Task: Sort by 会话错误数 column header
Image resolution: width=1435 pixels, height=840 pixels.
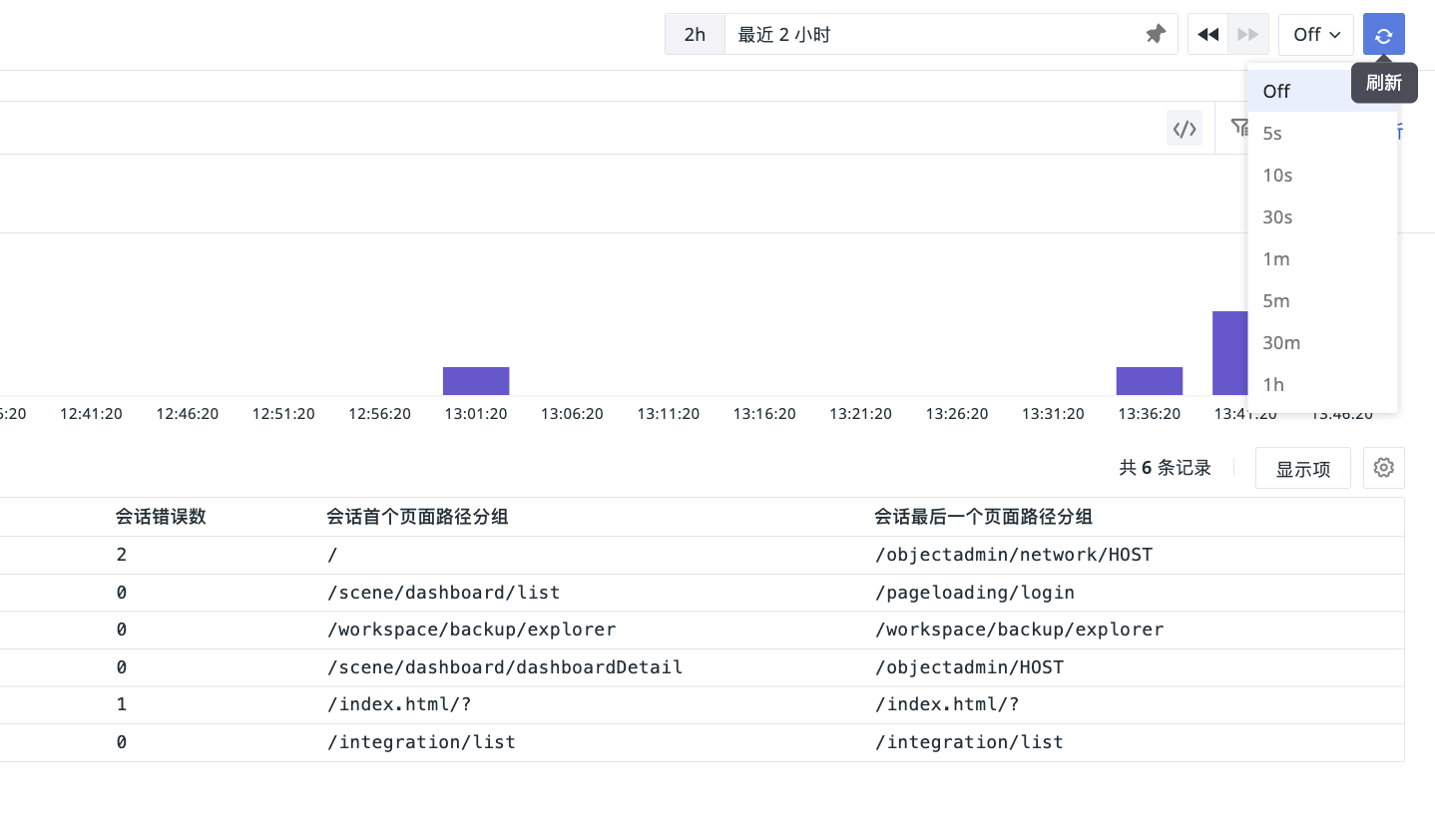Action: 161,517
